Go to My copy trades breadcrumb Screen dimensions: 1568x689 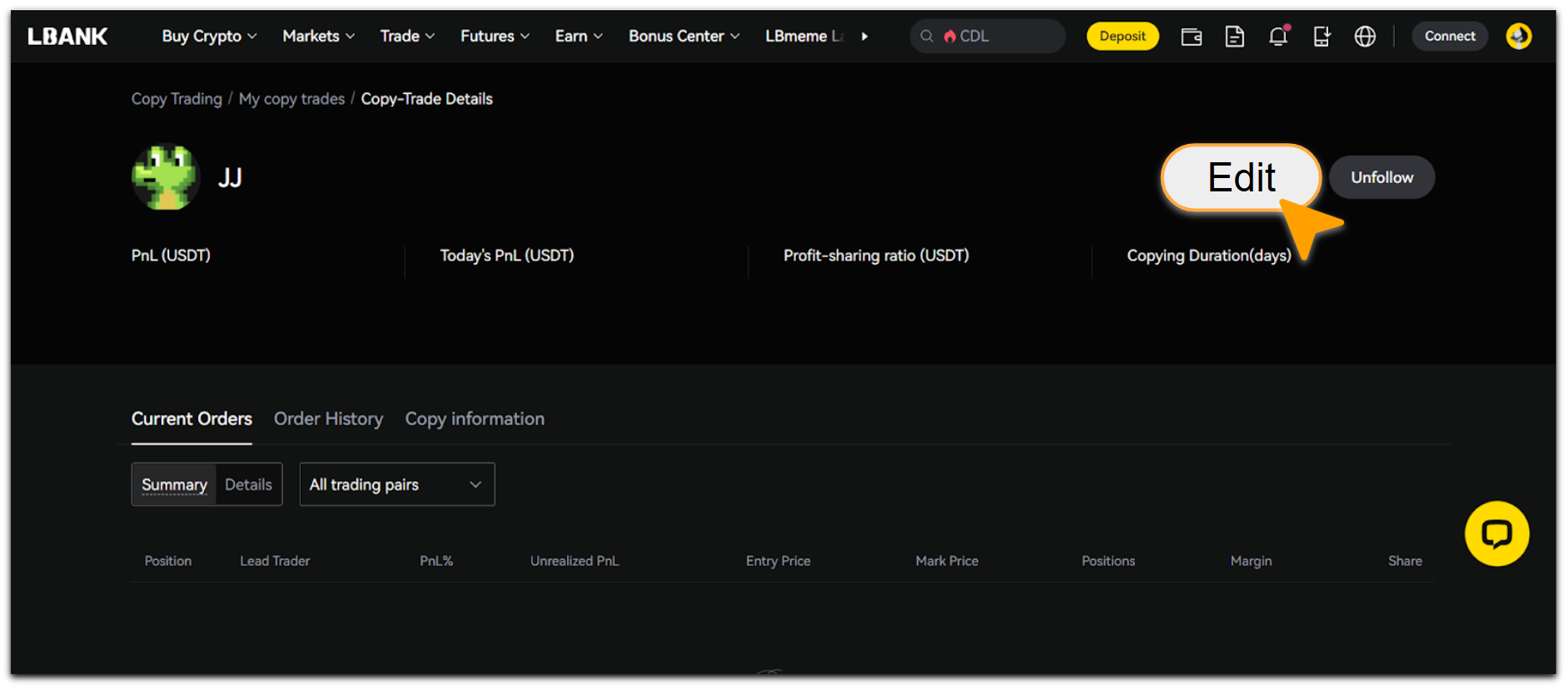coord(291,99)
